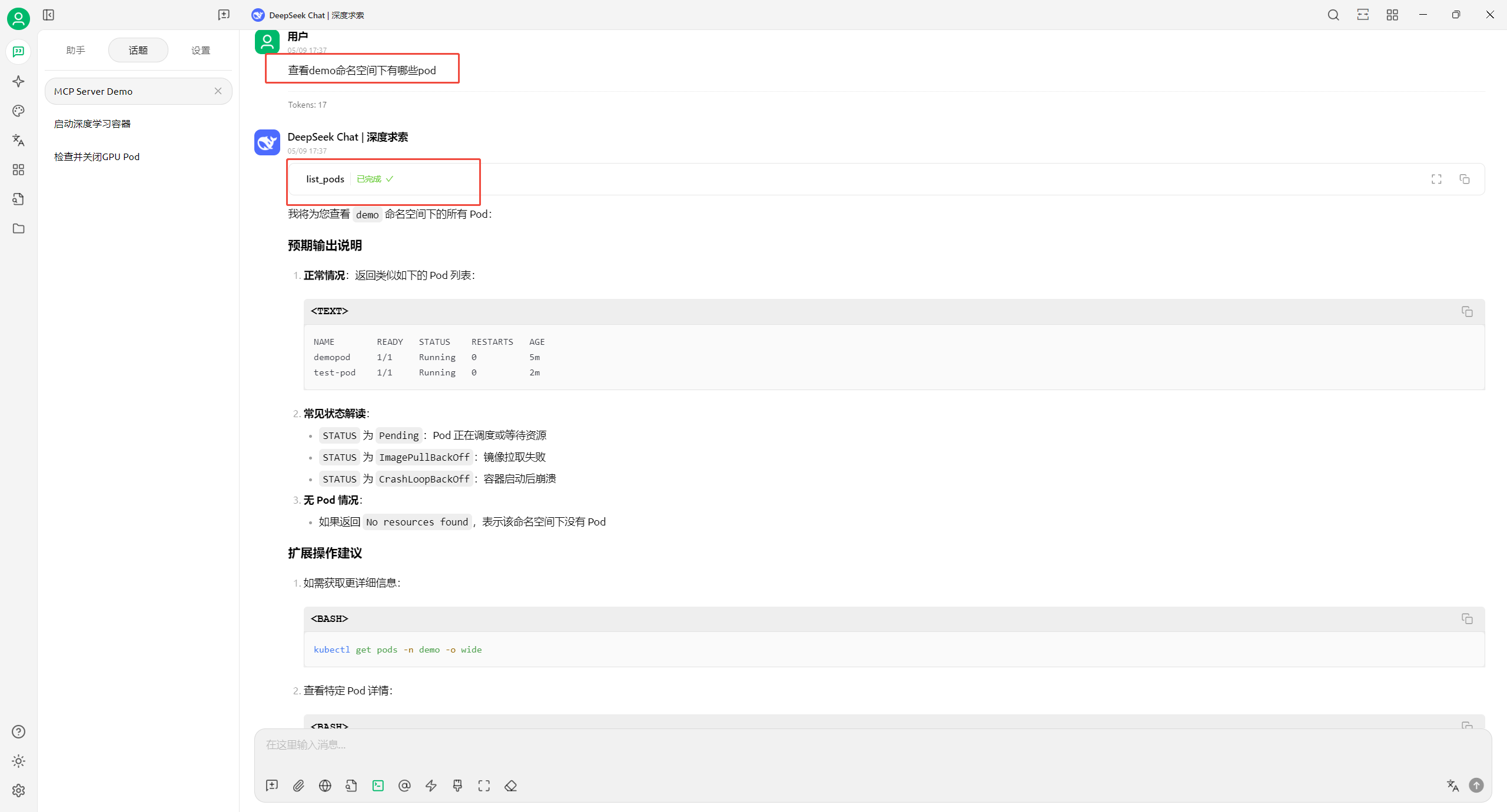
Task: Open quick phrases lightning icon
Action: (431, 786)
